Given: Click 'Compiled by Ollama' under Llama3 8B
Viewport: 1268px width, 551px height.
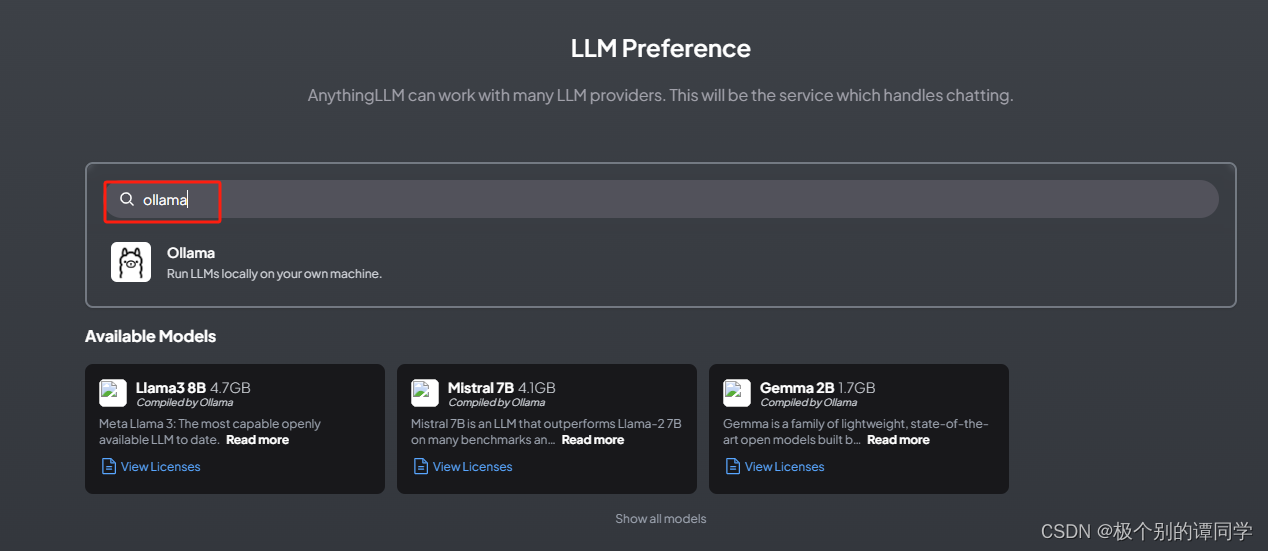Looking at the screenshot, I should click(x=185, y=403).
